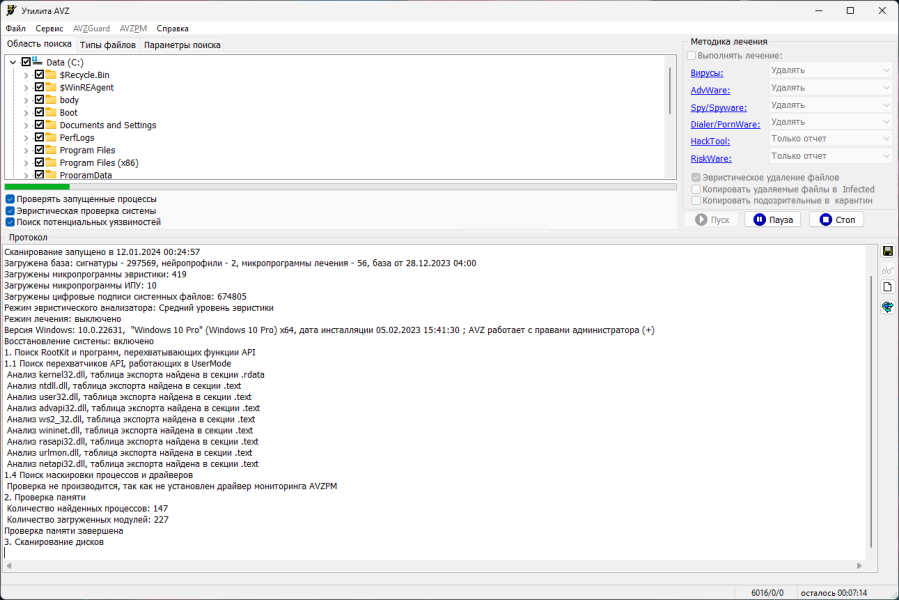The width and height of the screenshot is (899, 600).
Task: Toggle 'Поиск потенциальных уязвимостей' checkbox
Action: [10, 222]
